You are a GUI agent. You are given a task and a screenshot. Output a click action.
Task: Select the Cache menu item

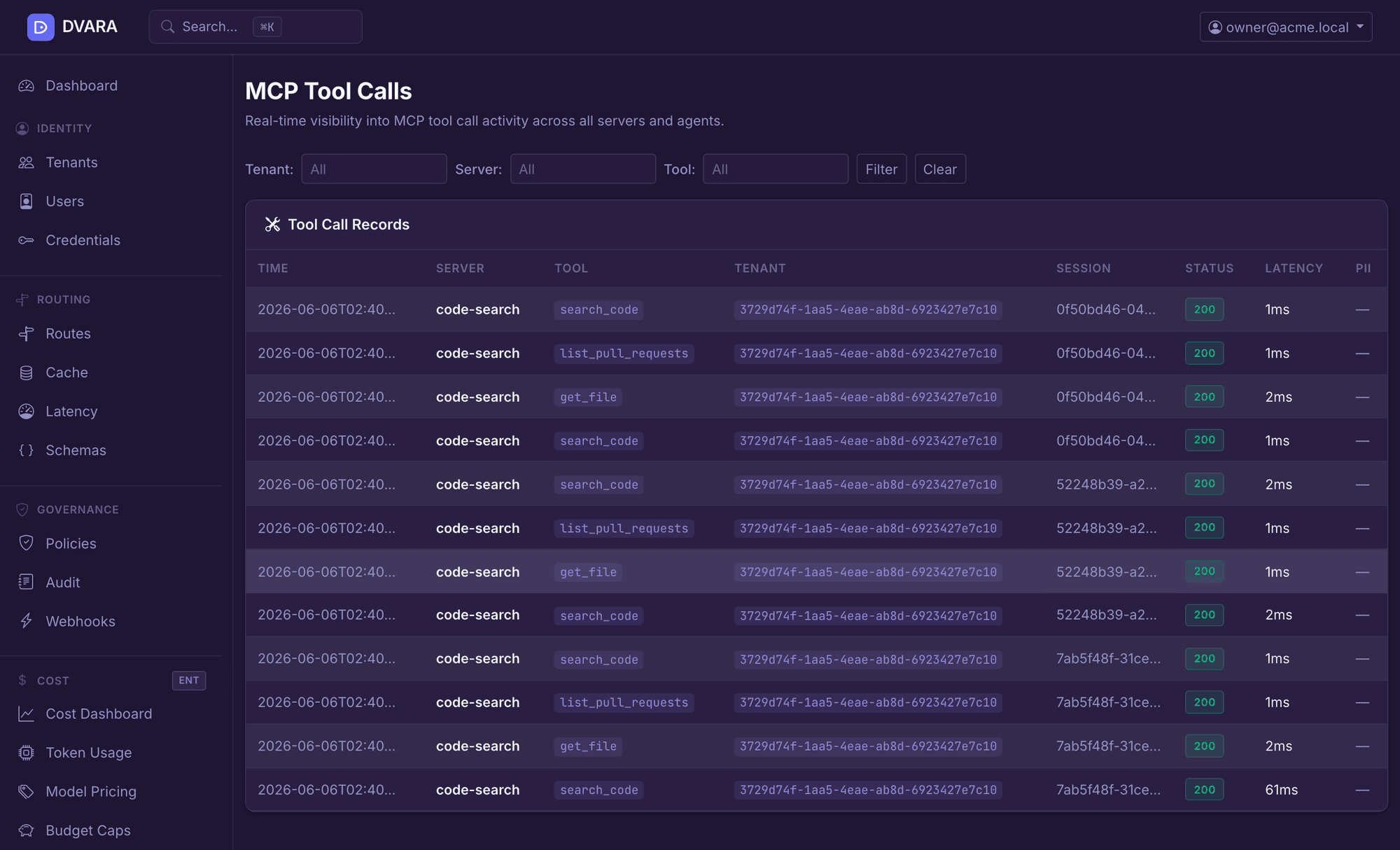pyautogui.click(x=66, y=372)
